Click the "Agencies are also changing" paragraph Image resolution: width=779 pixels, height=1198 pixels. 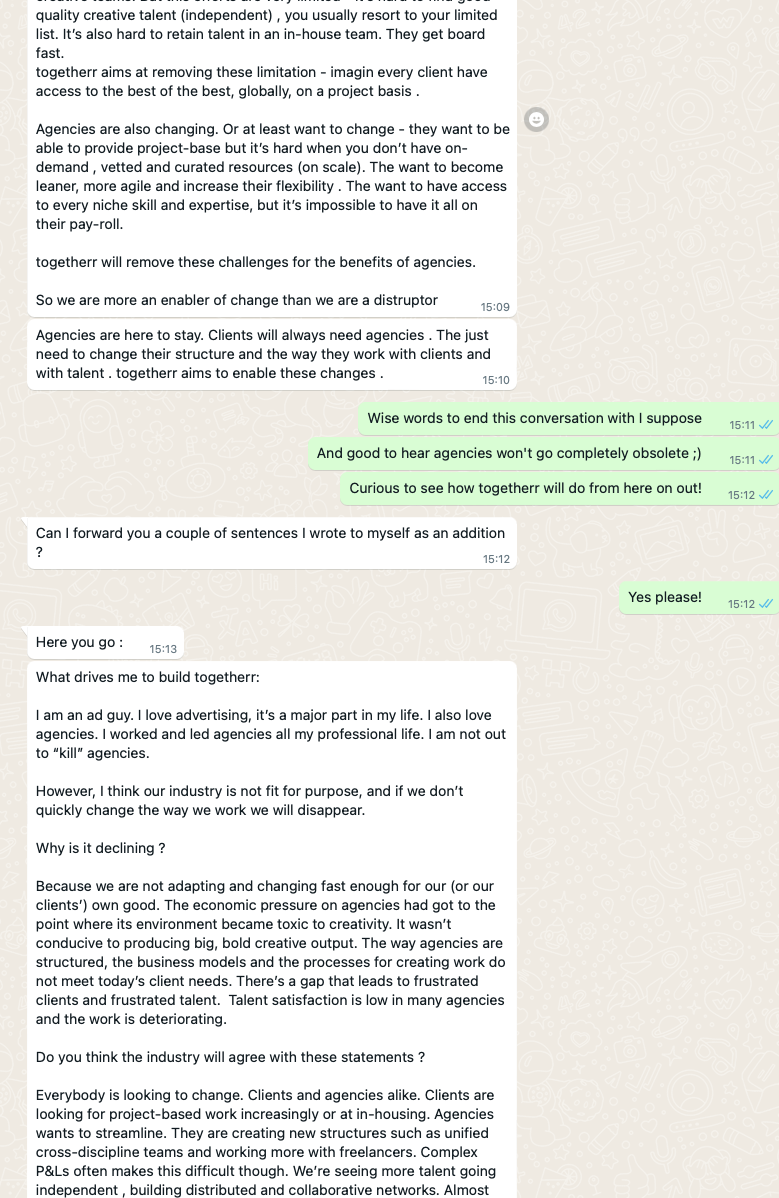point(272,177)
